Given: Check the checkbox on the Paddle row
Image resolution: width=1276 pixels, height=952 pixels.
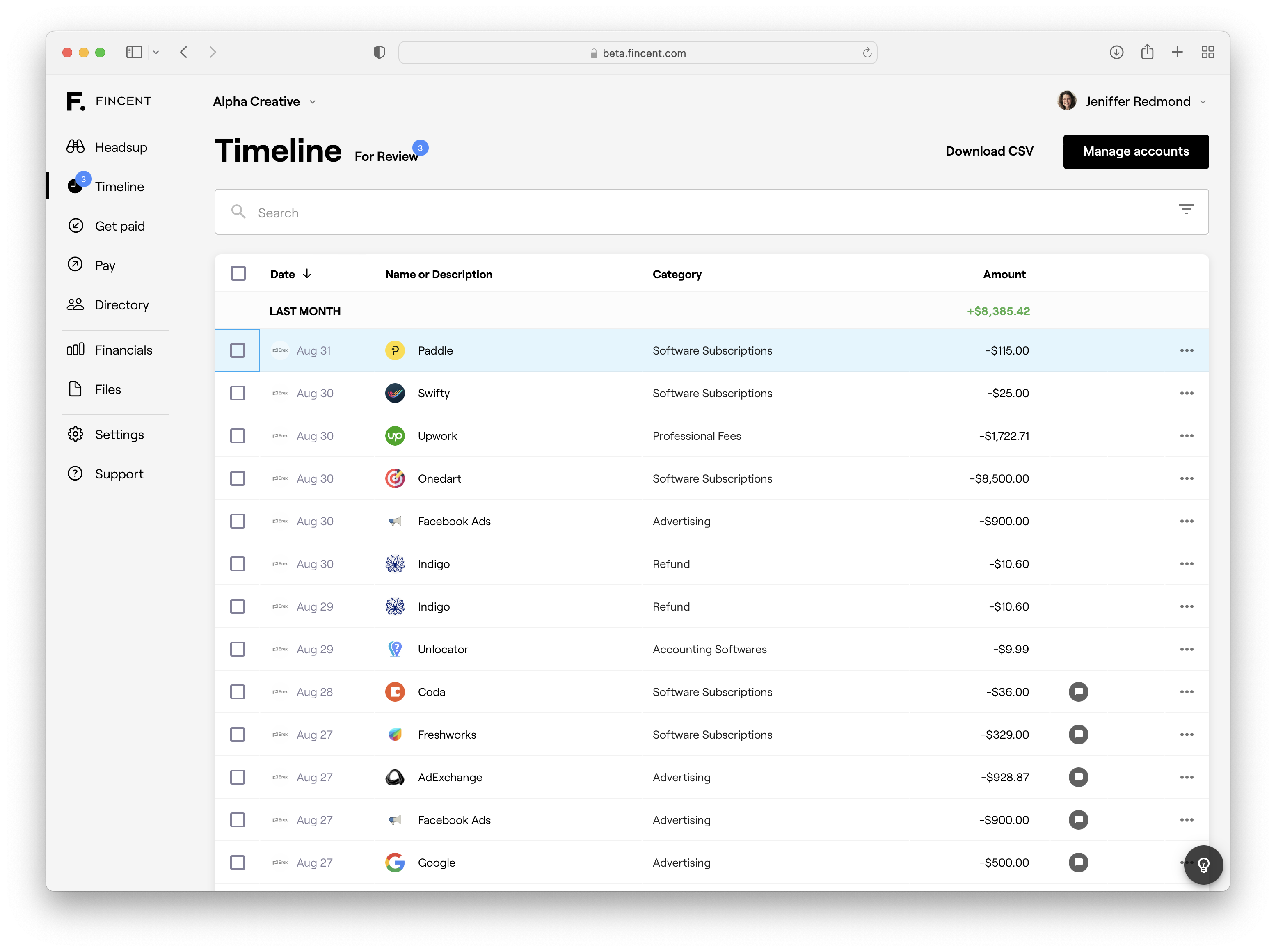Looking at the screenshot, I should tap(237, 350).
